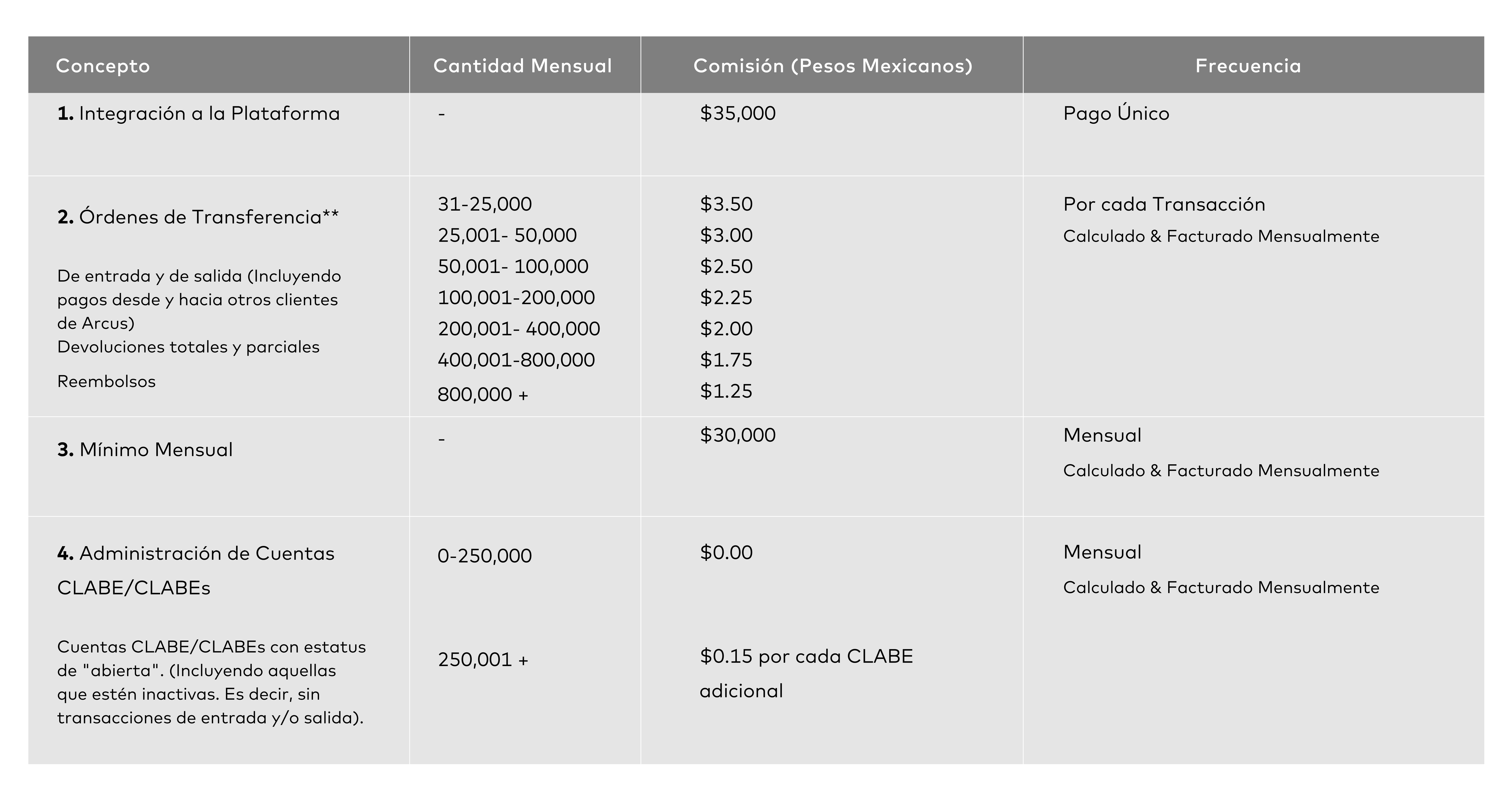
Task: Select the Por cada Transacción text
Action: tap(1164, 204)
